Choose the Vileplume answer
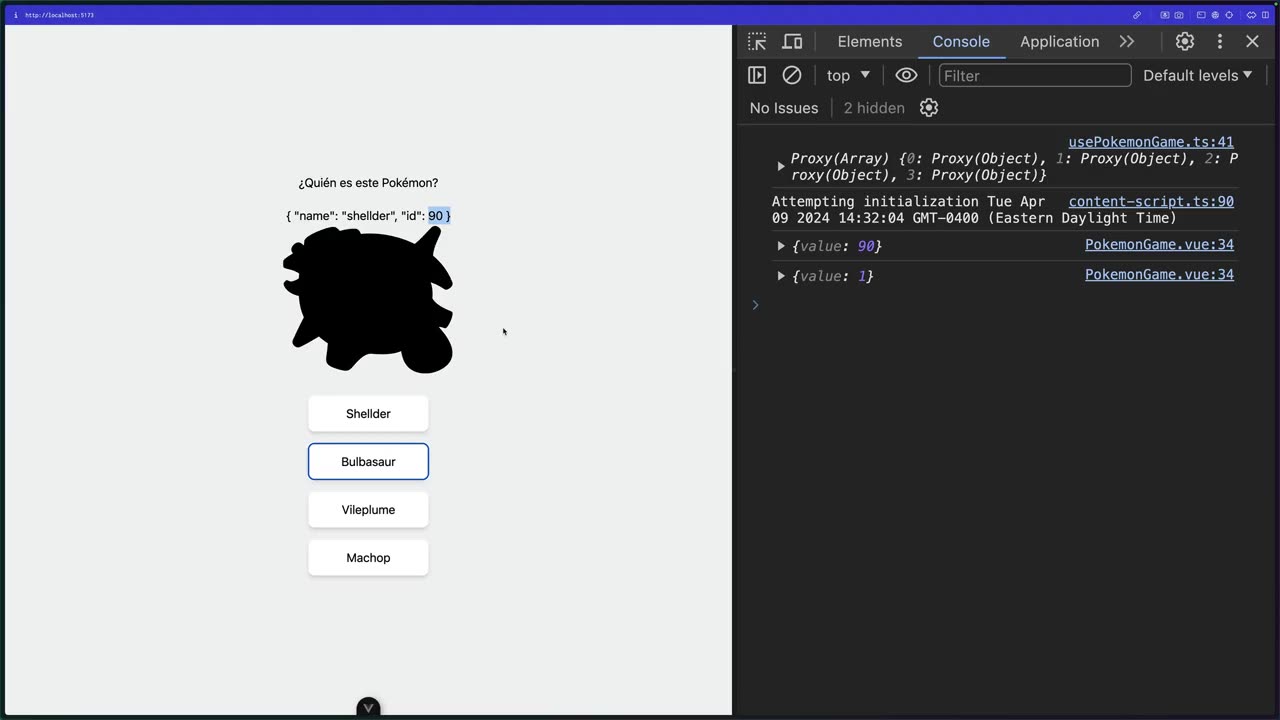 tap(368, 510)
